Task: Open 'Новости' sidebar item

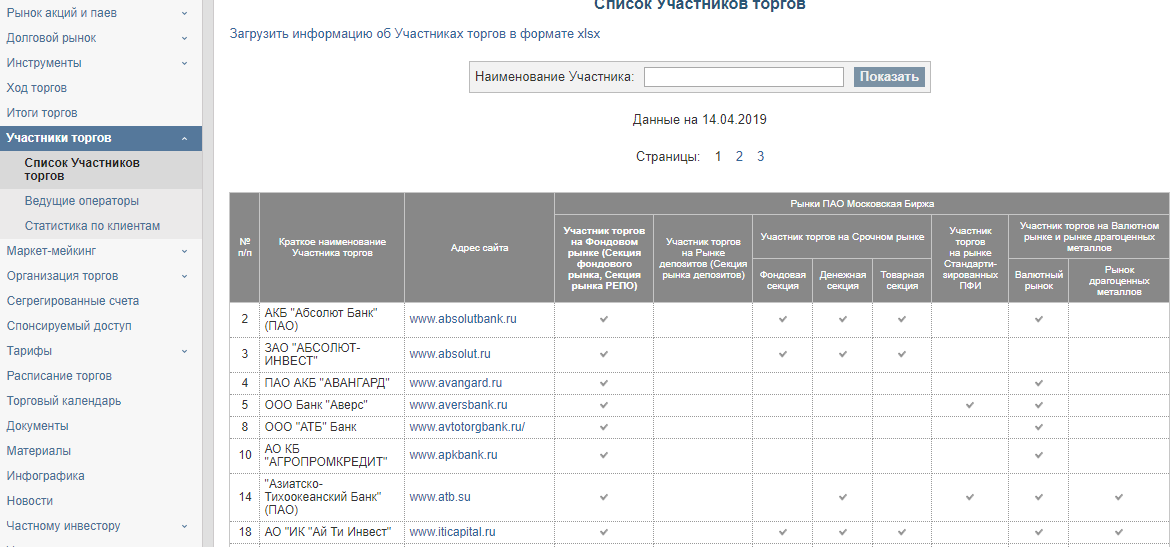Action: coord(30,501)
